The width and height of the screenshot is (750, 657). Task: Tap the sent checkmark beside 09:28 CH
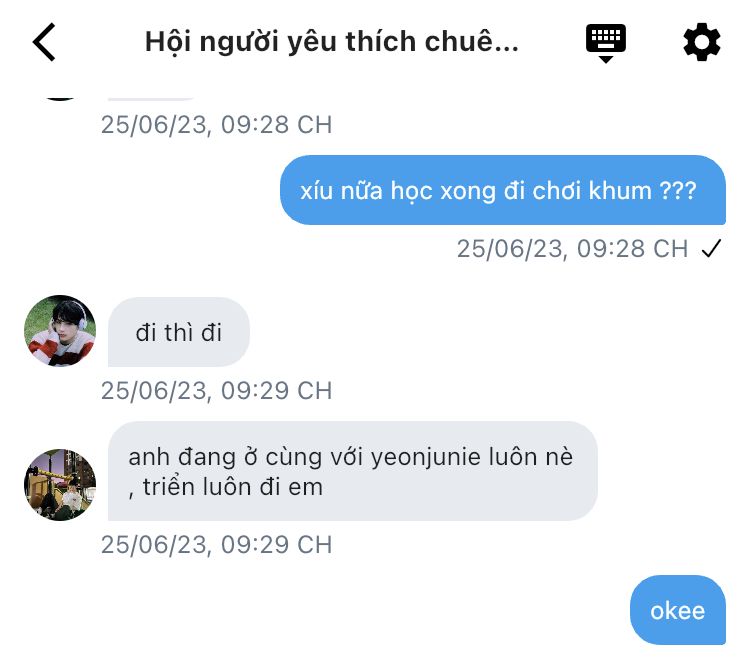point(711,249)
